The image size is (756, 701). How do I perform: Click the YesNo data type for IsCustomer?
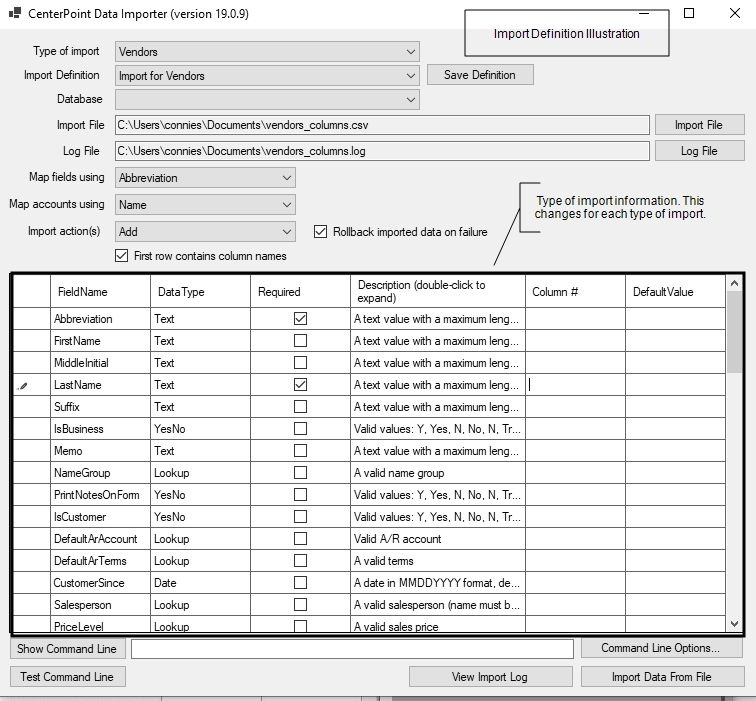(201, 517)
